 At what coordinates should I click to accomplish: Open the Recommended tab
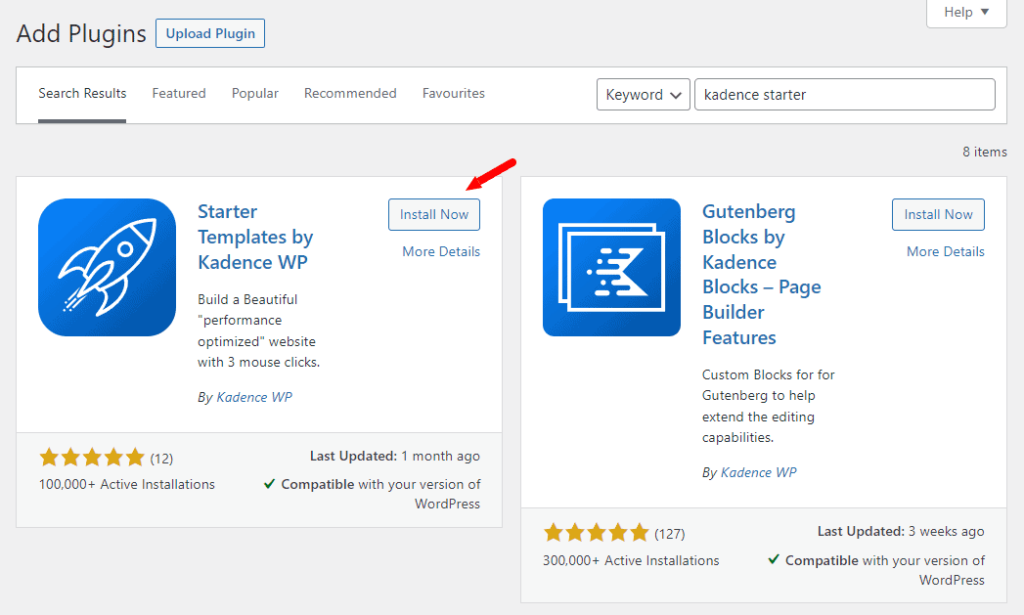(350, 93)
